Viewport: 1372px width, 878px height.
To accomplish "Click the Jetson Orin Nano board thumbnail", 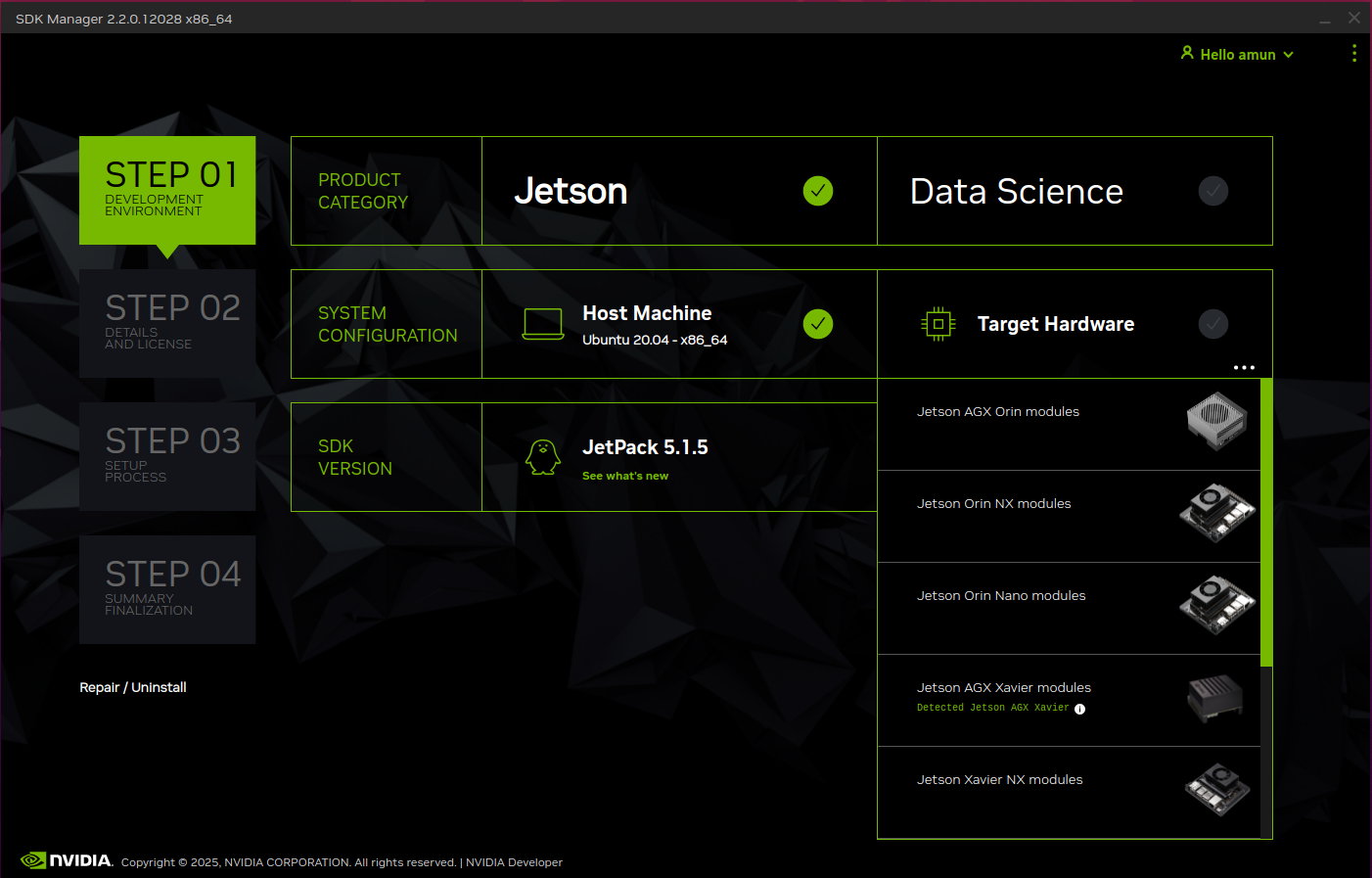I will (x=1217, y=604).
